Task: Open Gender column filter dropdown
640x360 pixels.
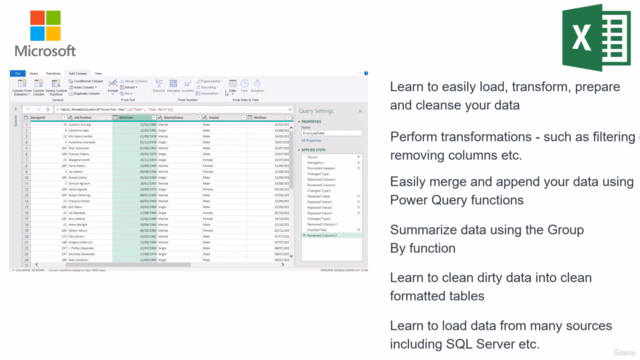Action: (x=244, y=118)
